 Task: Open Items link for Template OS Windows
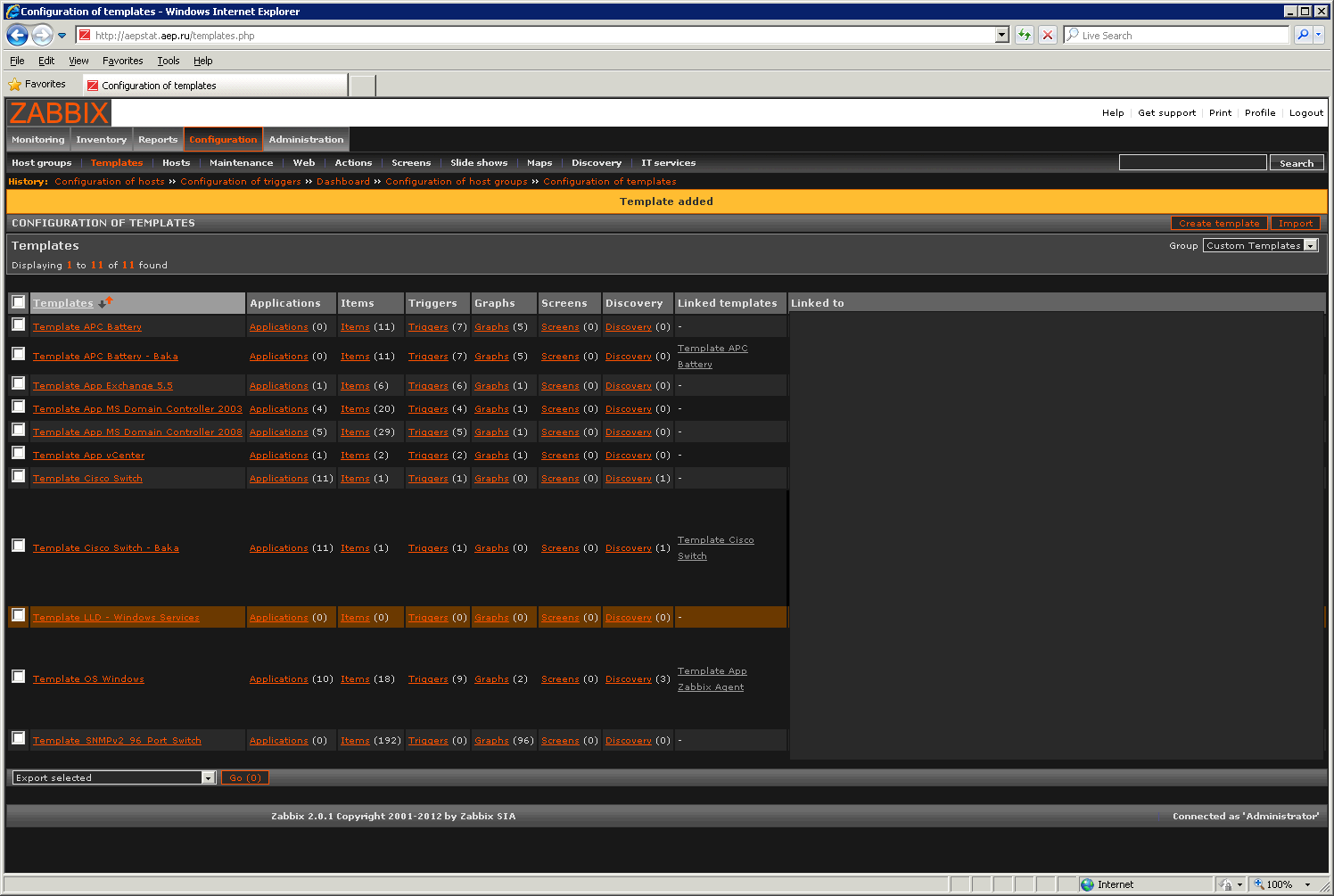pos(355,679)
